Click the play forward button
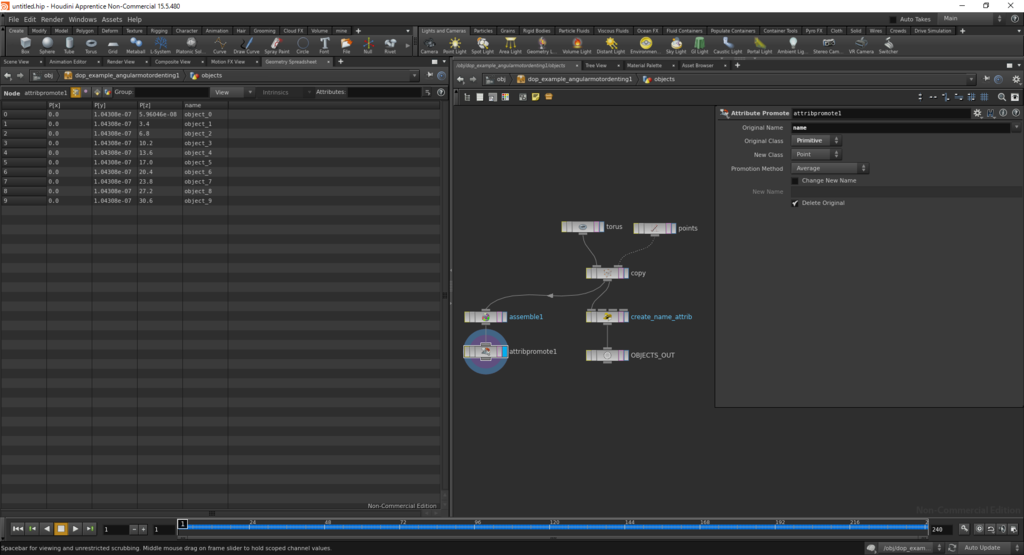 (75, 529)
